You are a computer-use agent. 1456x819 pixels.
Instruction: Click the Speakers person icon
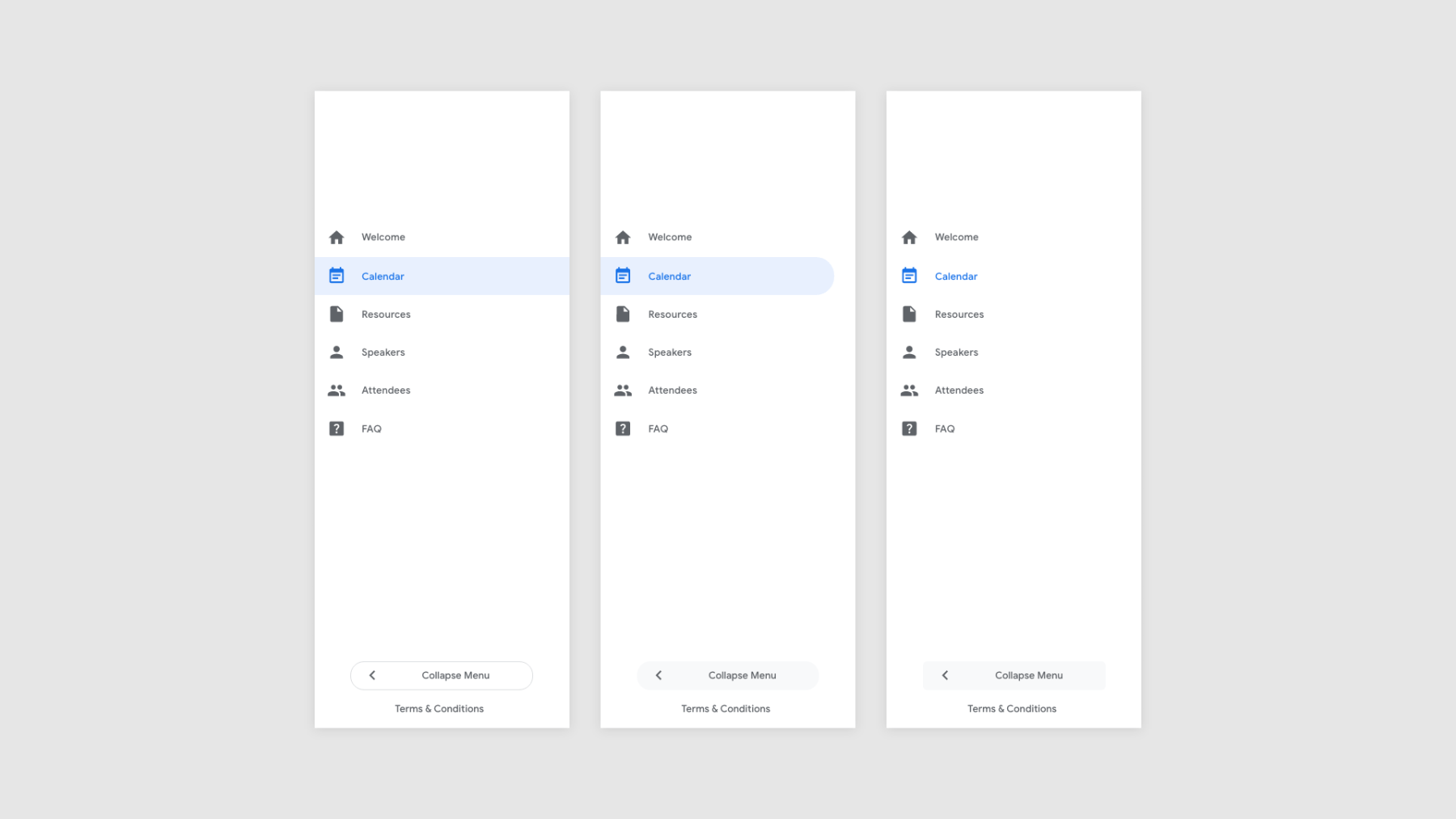(x=336, y=352)
